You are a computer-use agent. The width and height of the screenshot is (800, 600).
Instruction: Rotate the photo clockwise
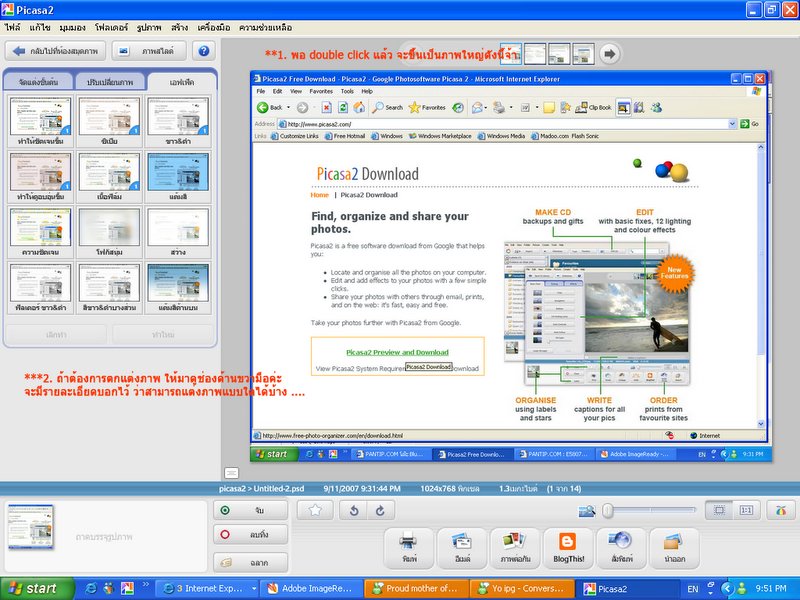point(381,510)
